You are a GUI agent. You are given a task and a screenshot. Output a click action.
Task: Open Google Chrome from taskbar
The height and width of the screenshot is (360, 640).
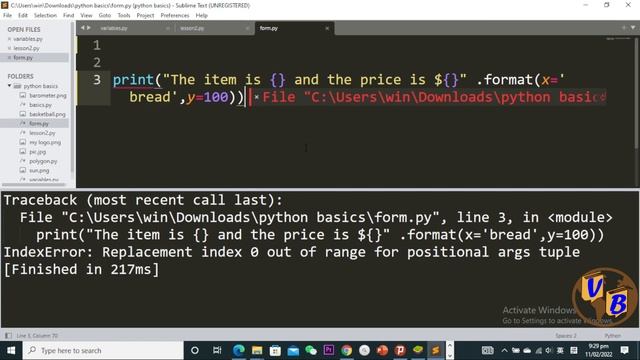coord(347,350)
